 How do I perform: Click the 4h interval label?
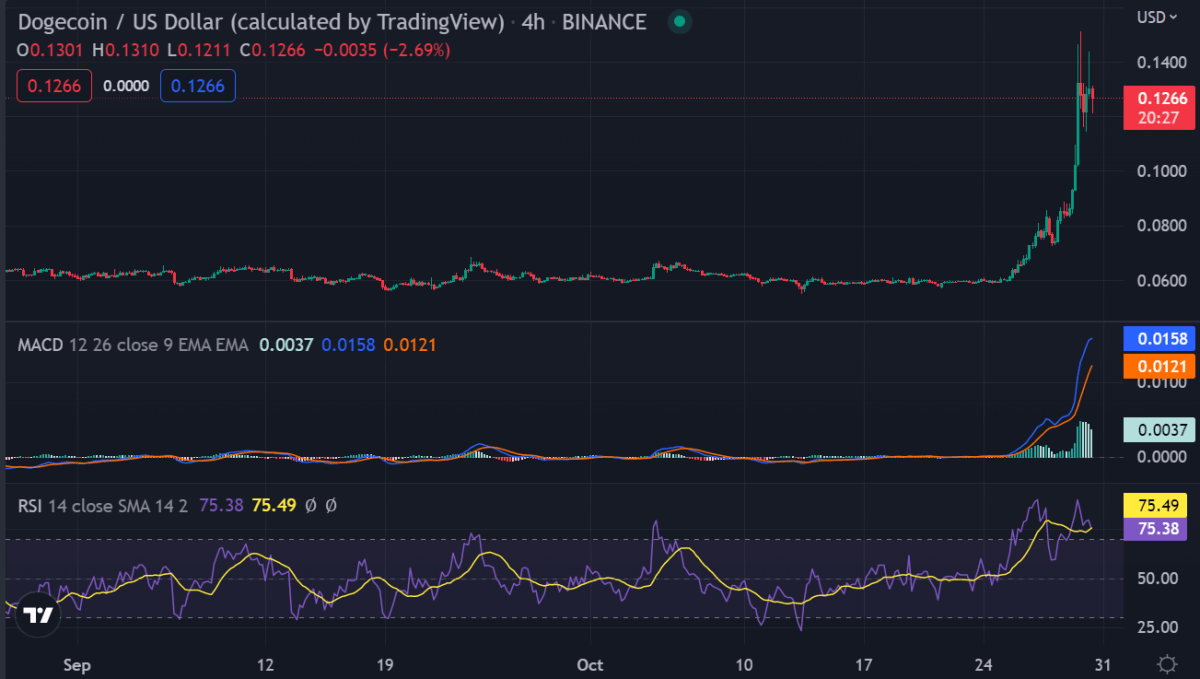tap(532, 21)
